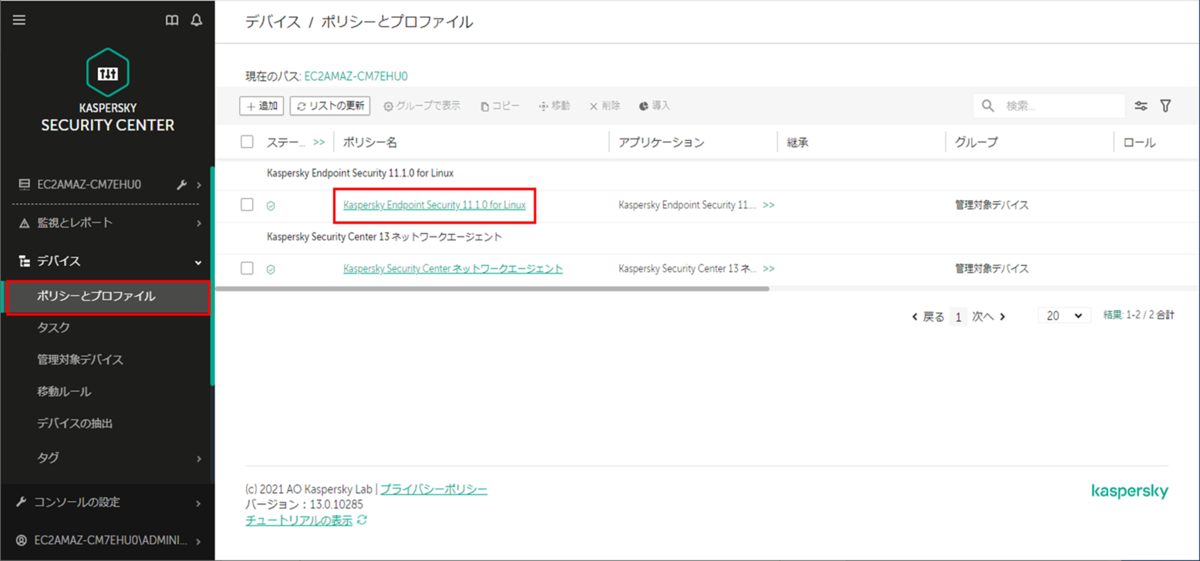
Task: Sort by グループ column header
Action: tap(976, 143)
